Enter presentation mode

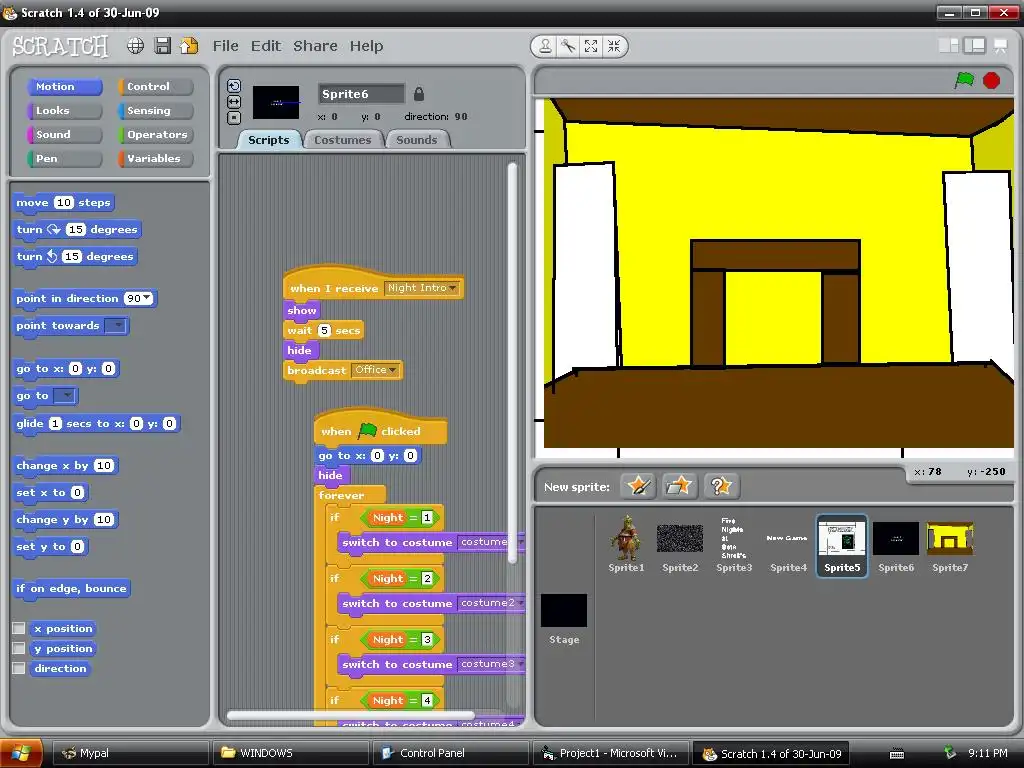(x=1000, y=46)
